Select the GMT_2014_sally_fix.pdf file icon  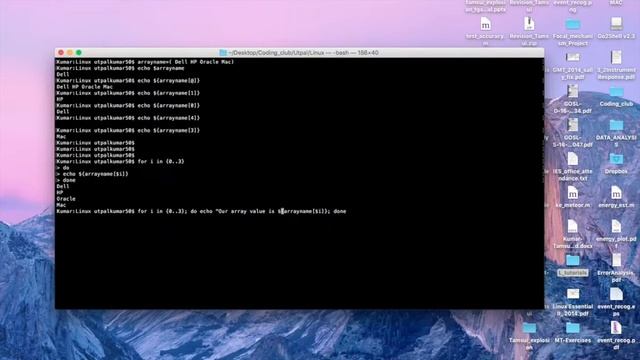pos(573,58)
